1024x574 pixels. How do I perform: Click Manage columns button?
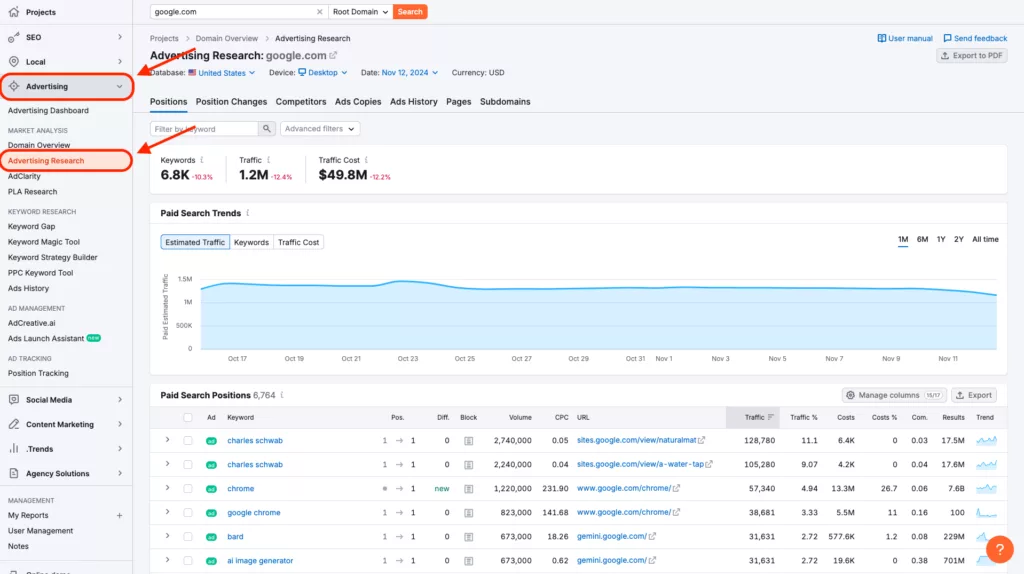(893, 395)
